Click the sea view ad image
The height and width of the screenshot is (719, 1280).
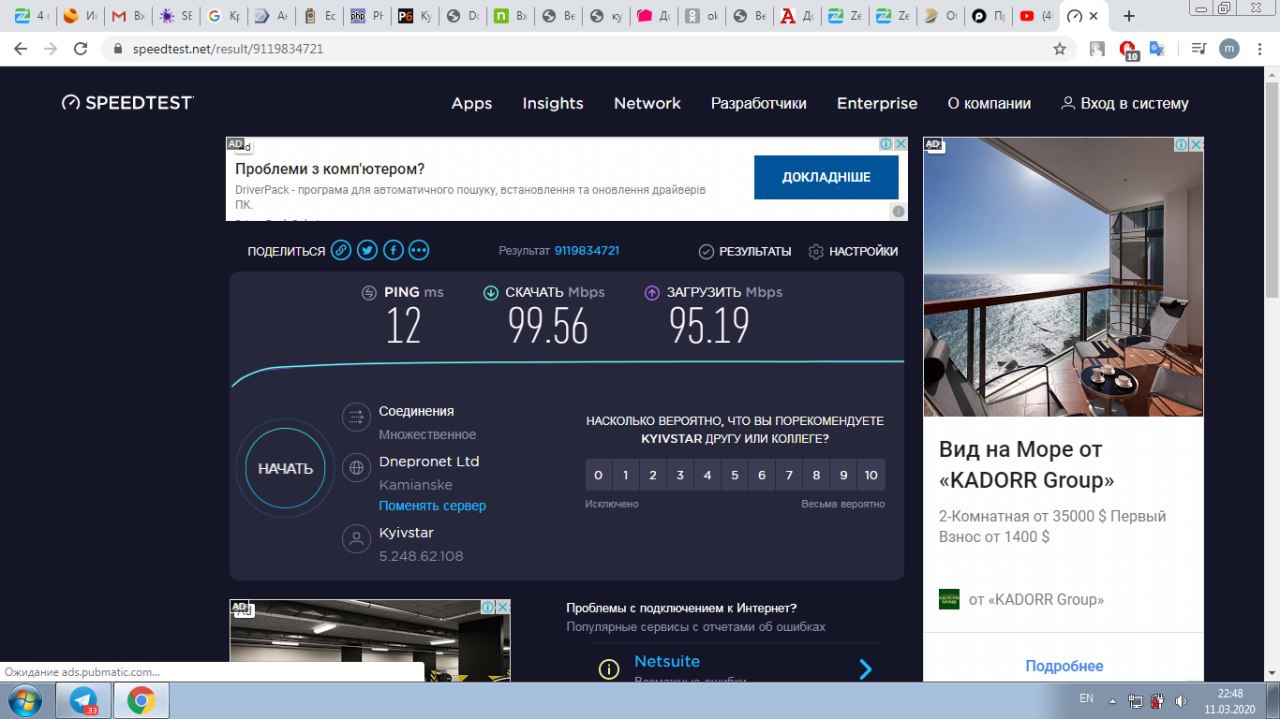click(x=1063, y=277)
